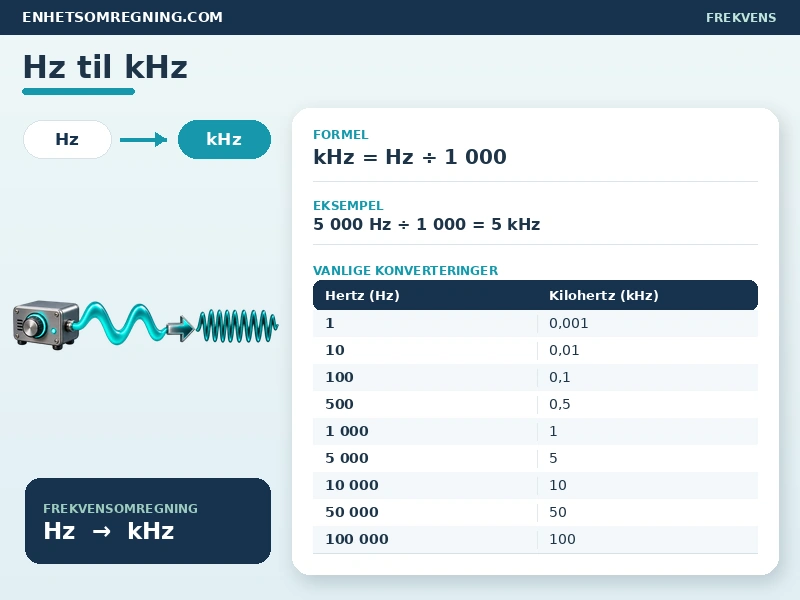Select the white Hz unit pill
Screen dimensions: 800x600
point(67,139)
